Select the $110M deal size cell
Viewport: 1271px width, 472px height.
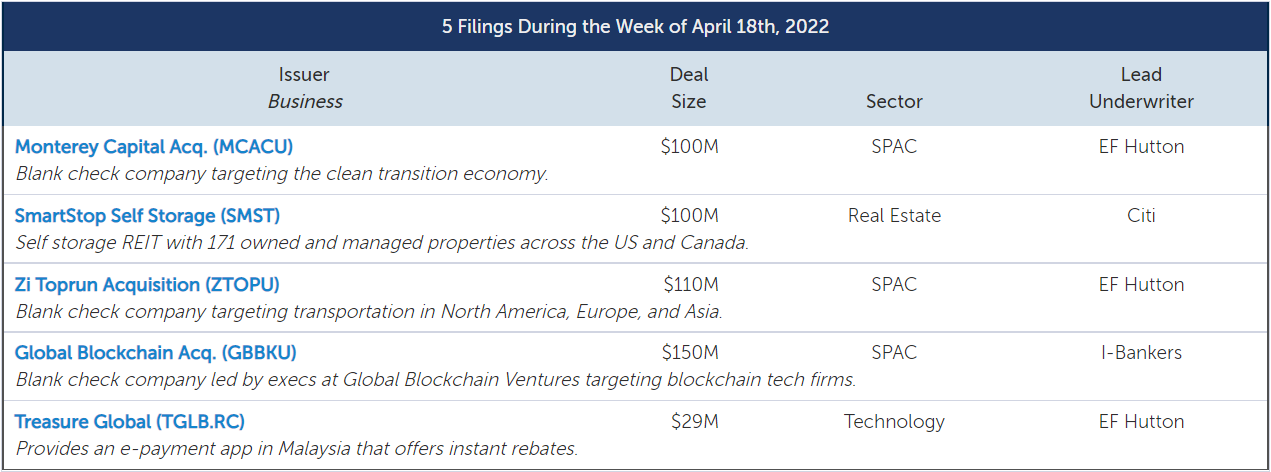click(689, 284)
